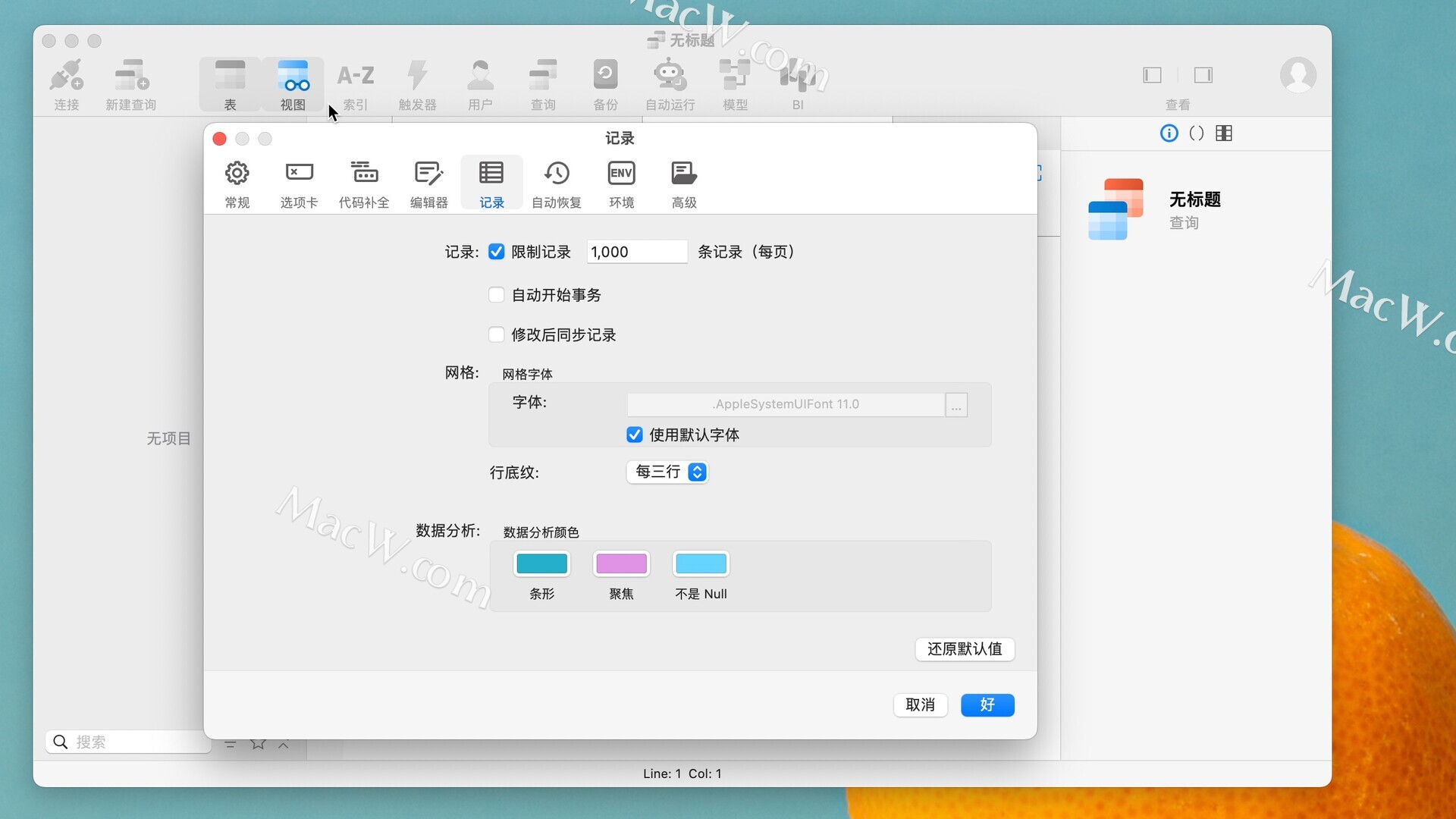This screenshot has width=1456, height=819.
Task: Pick the 条形 bar color swatch
Action: click(541, 563)
